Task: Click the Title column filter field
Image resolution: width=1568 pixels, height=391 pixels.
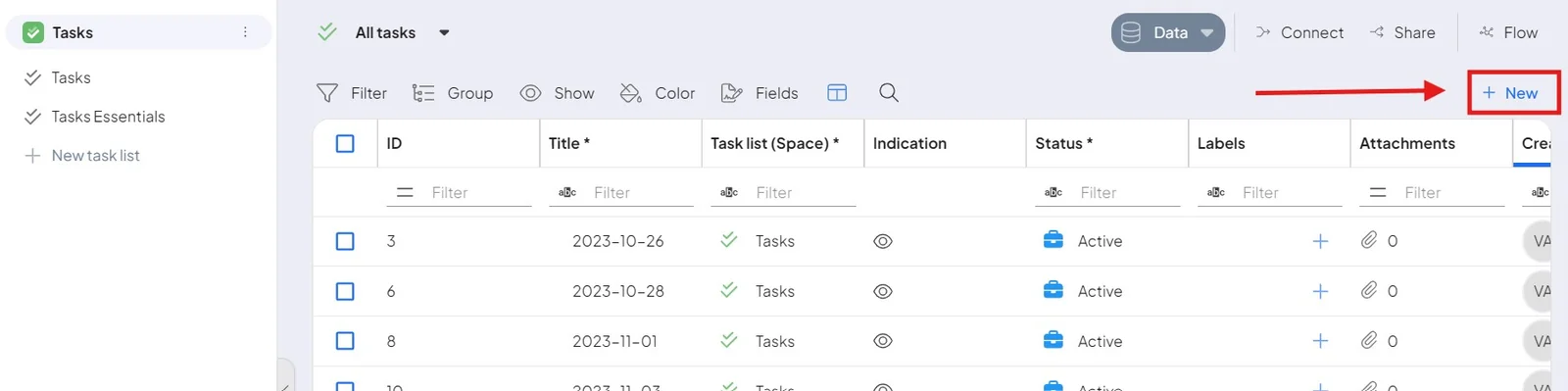Action: (x=642, y=193)
